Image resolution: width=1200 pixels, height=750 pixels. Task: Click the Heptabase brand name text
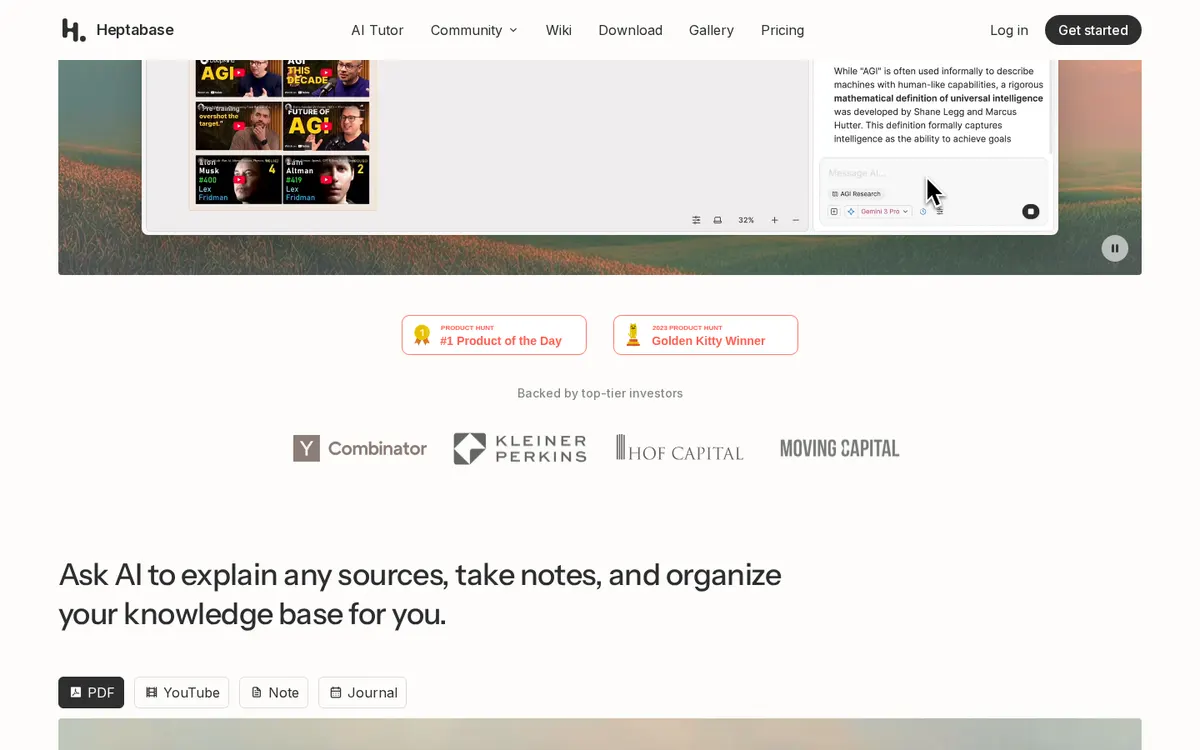(x=135, y=30)
